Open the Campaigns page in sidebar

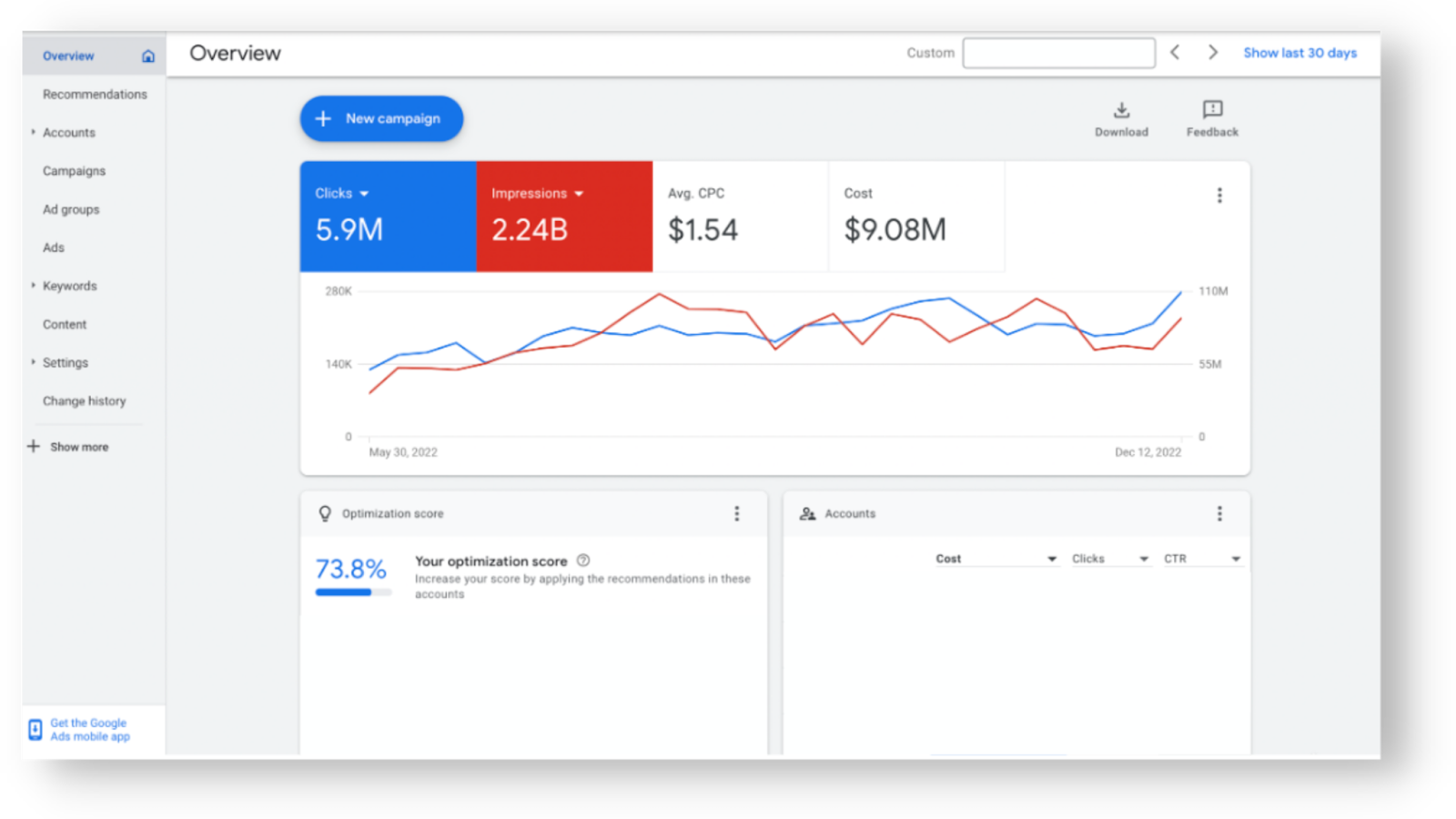[74, 171]
